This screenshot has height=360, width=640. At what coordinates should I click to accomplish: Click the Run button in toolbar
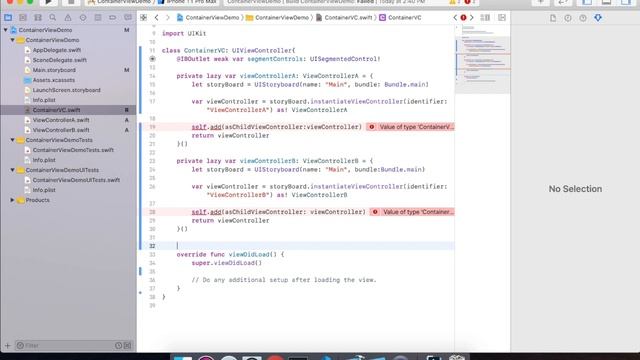click(x=48, y=2)
